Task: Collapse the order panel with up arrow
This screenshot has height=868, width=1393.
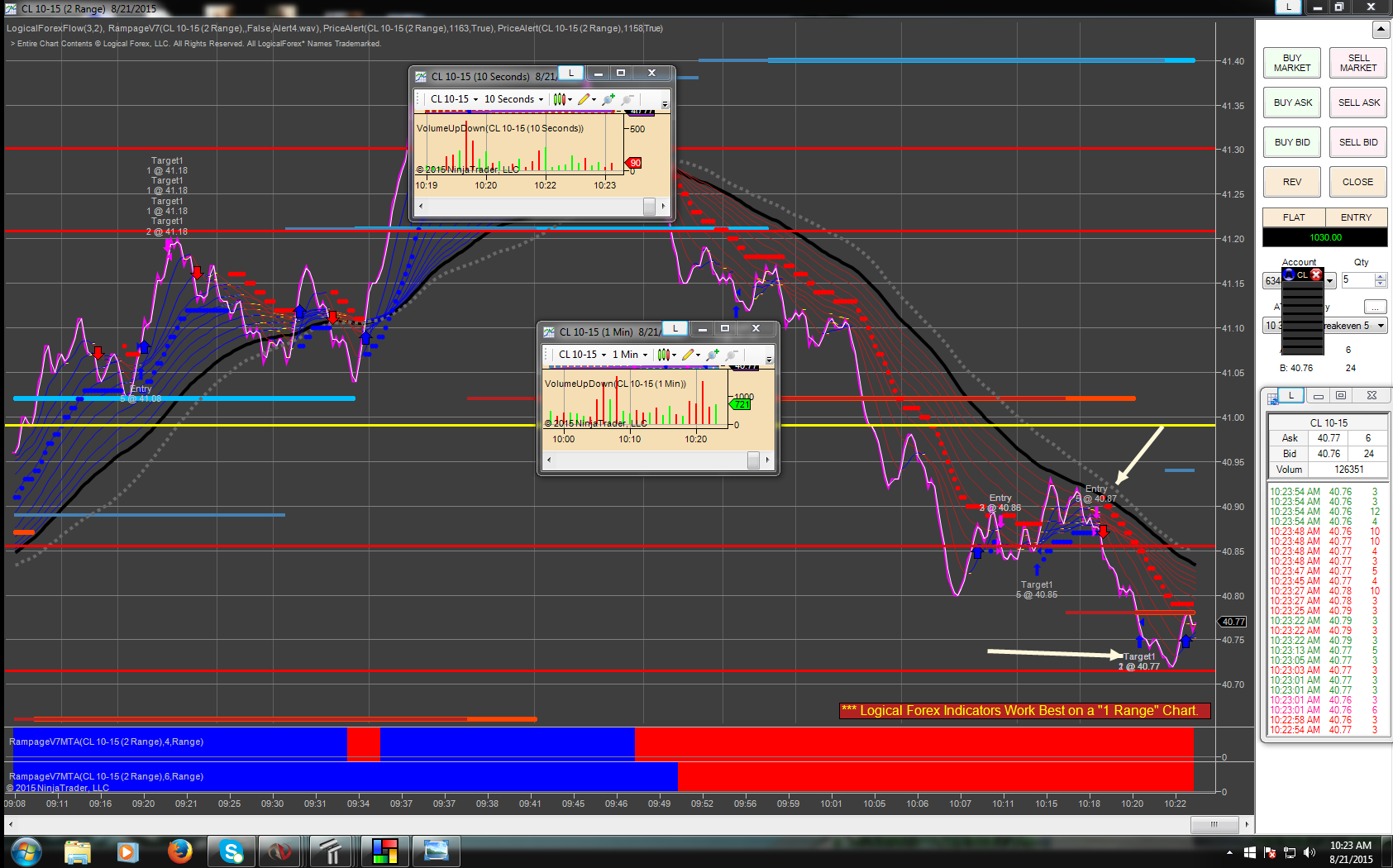Action: [1381, 30]
